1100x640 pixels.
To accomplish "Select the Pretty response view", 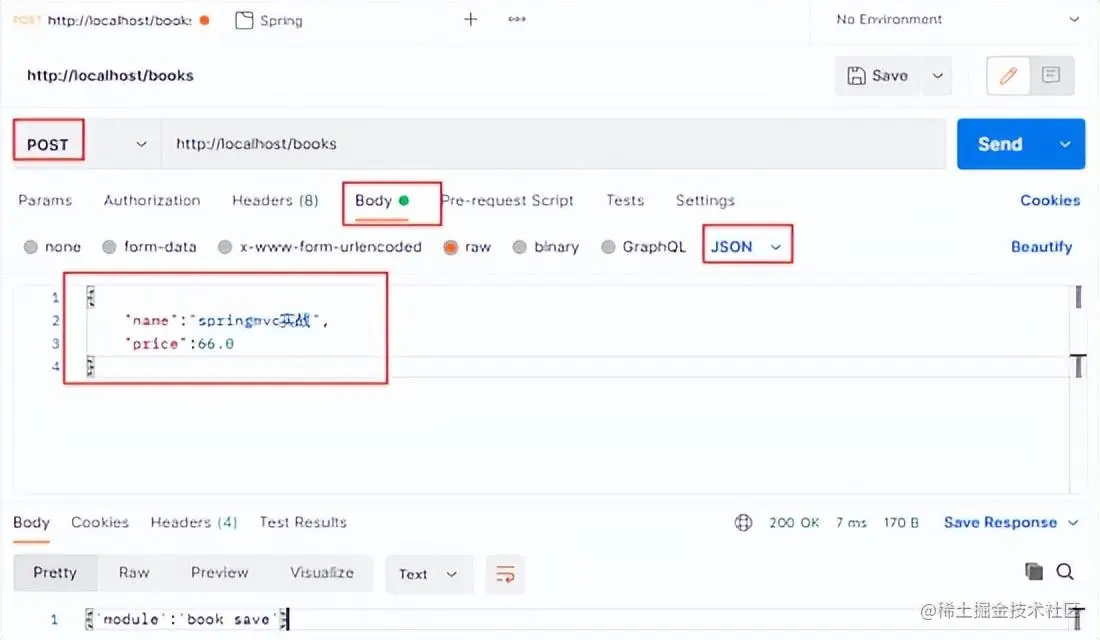I will pyautogui.click(x=55, y=573).
